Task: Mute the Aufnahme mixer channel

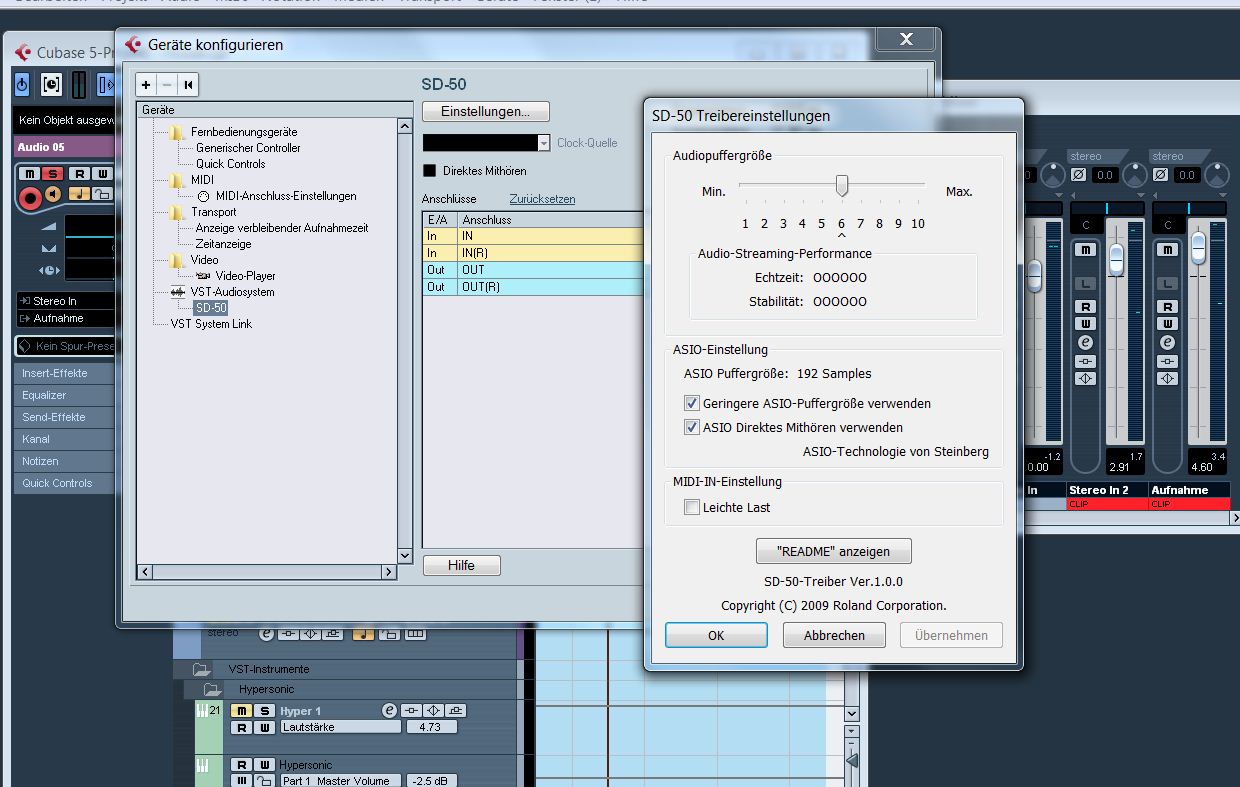Action: [1167, 249]
